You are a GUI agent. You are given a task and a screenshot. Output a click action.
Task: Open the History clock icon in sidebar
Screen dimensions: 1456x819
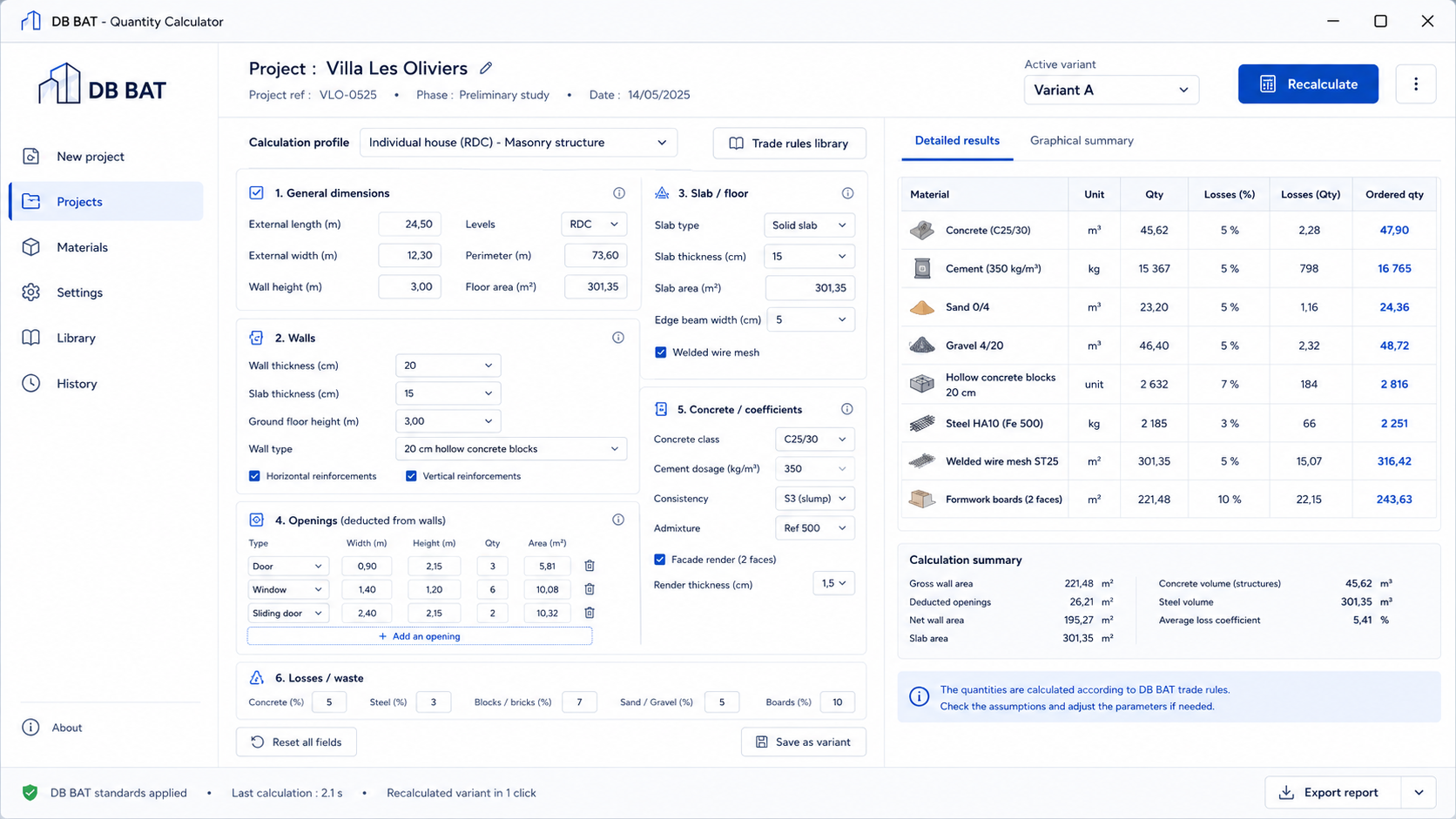31,383
